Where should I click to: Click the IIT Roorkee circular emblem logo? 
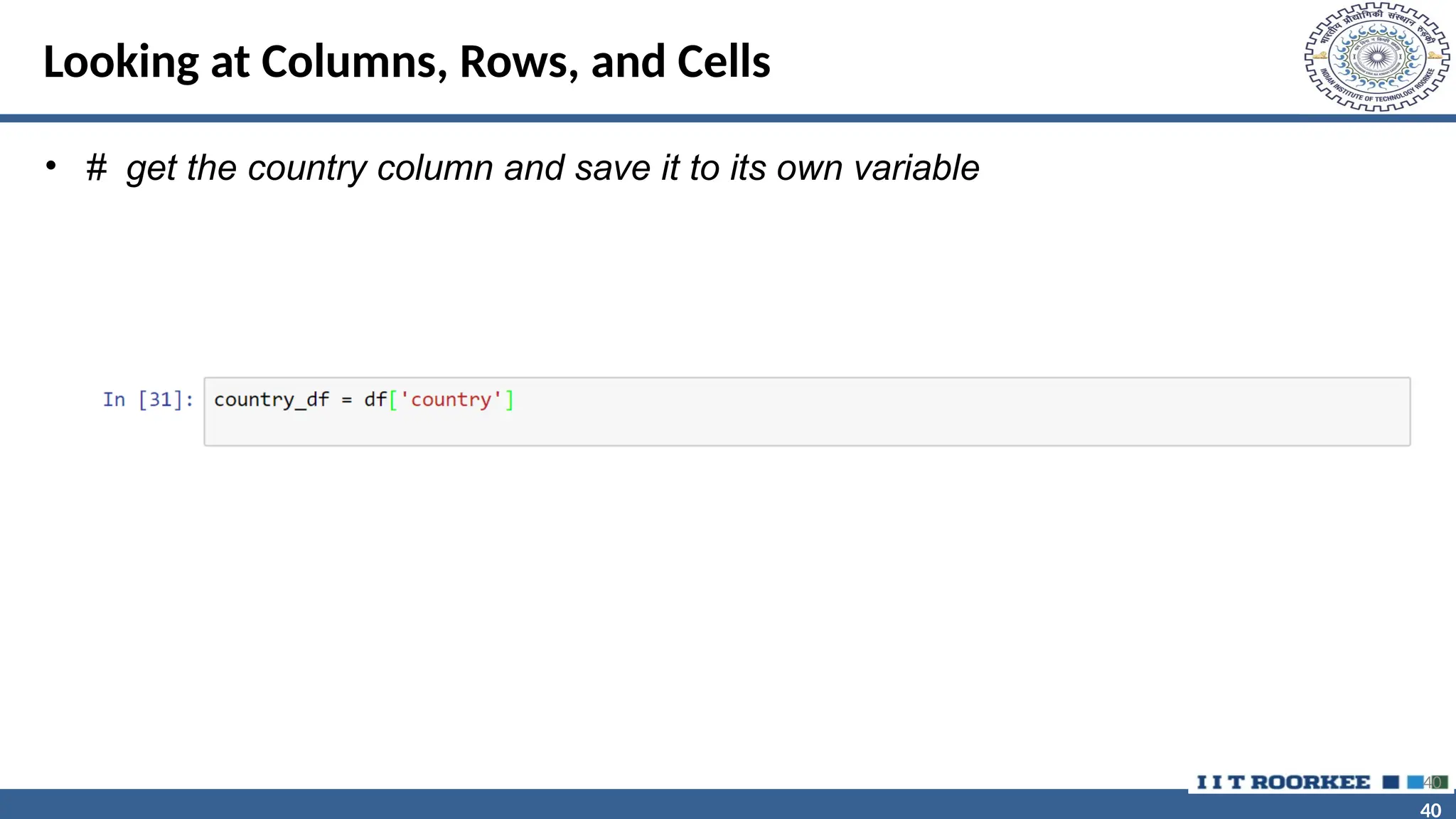click(x=1376, y=58)
